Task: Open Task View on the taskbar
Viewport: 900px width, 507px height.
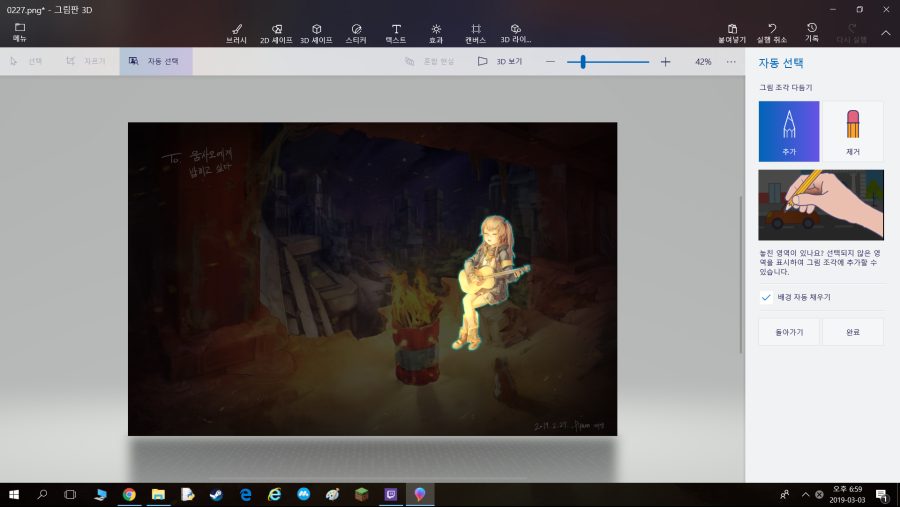Action: coord(70,494)
